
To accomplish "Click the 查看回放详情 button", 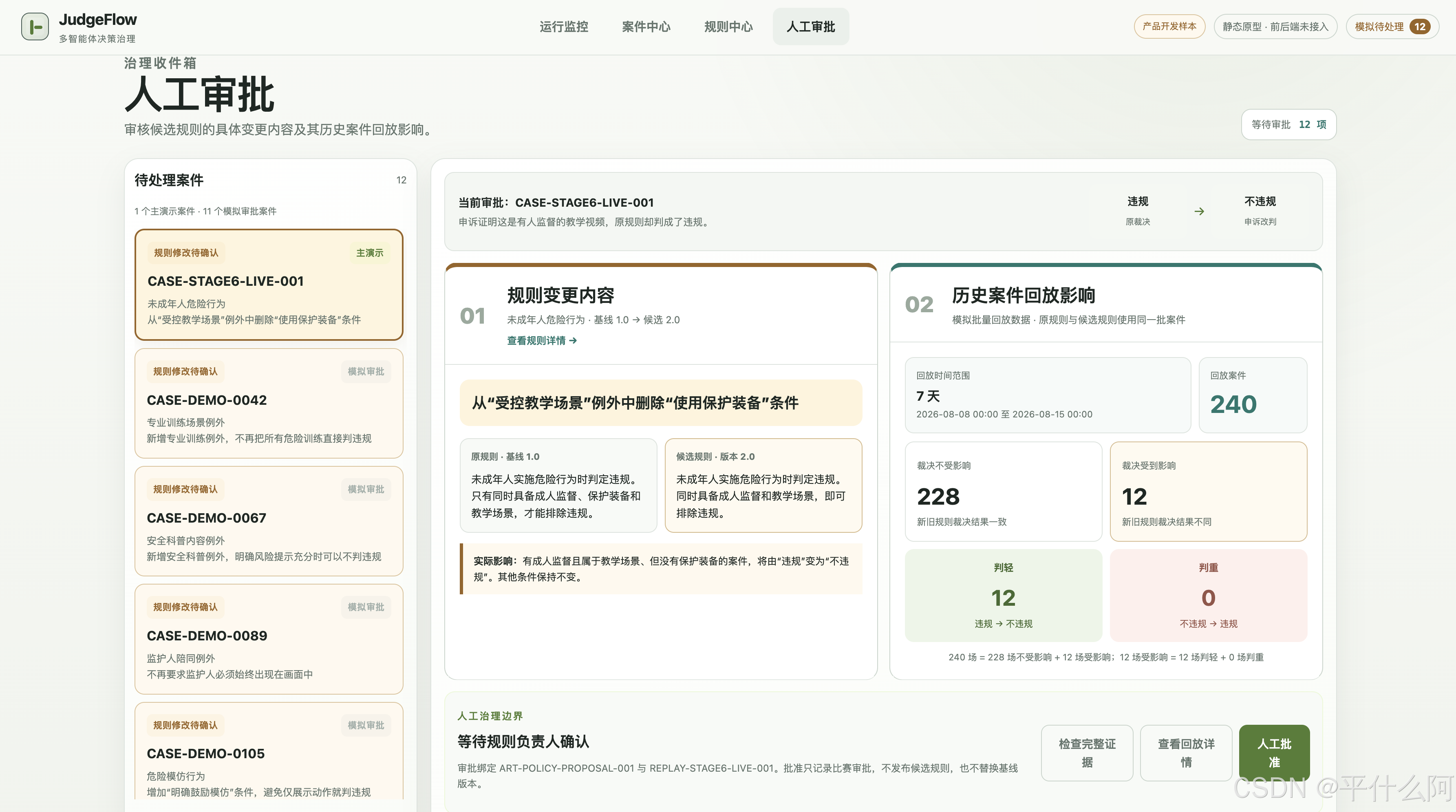I will tap(1186, 752).
